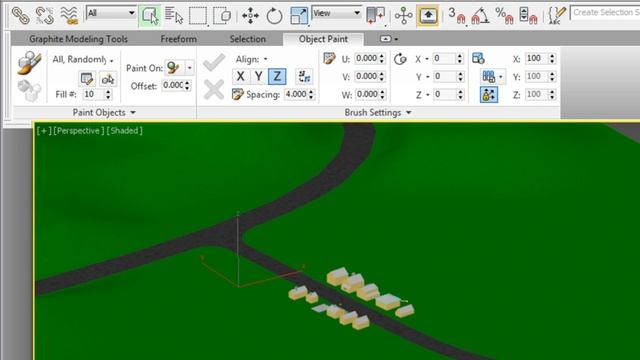Viewport: 640px width, 360px height.
Task: Toggle the 3D Snaps button
Action: tap(457, 16)
